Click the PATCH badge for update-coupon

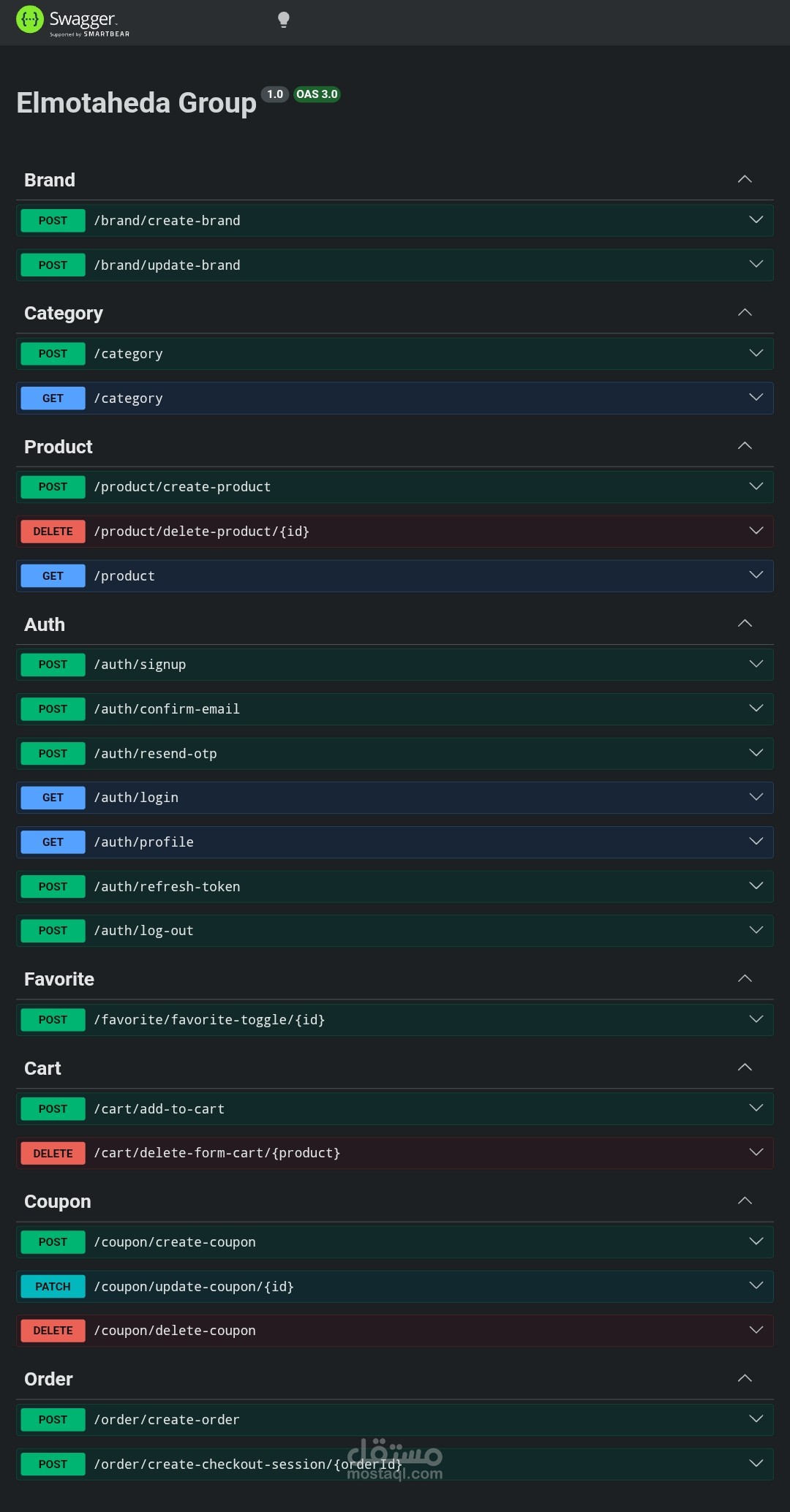tap(53, 1287)
